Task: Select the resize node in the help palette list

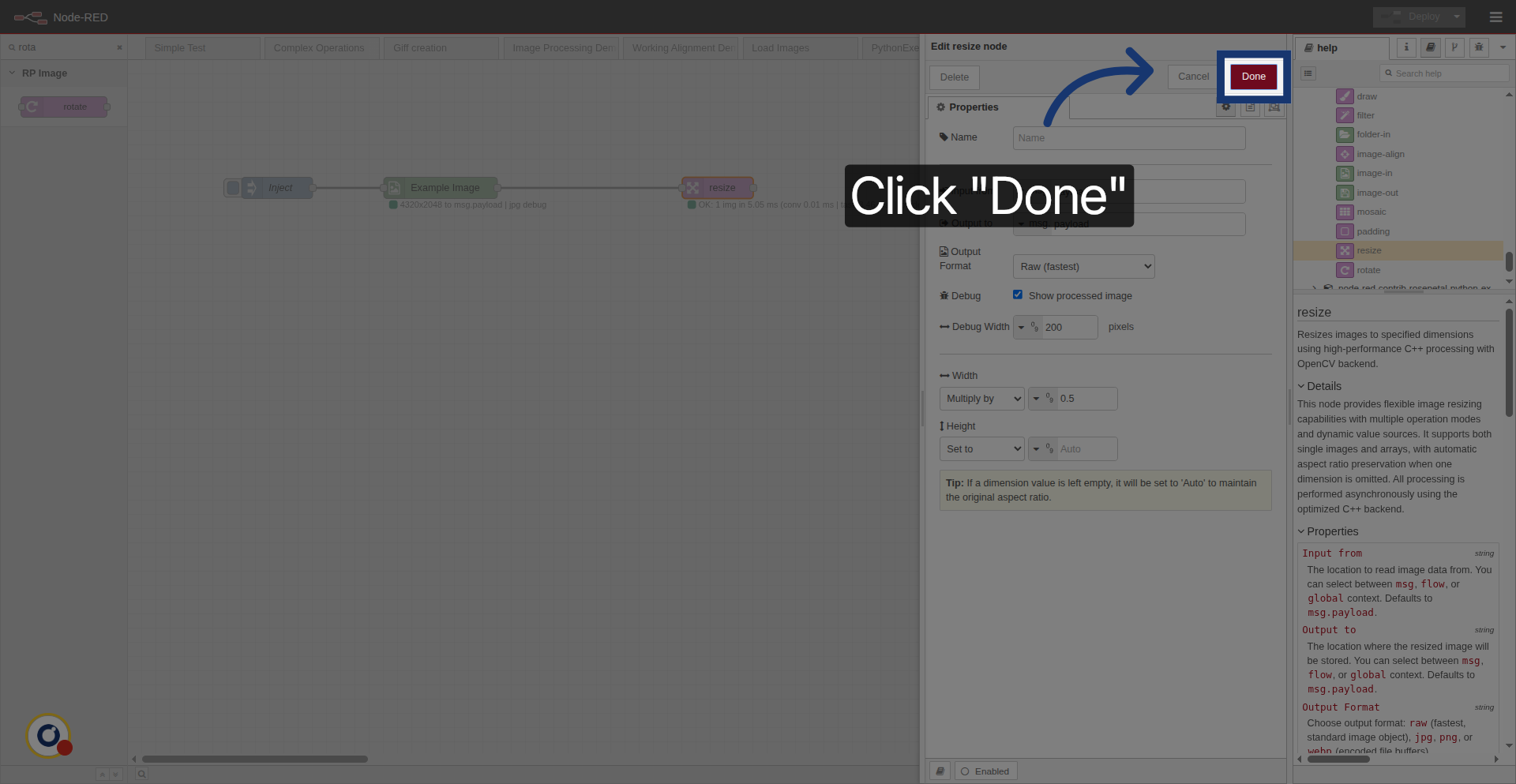Action: tap(1370, 250)
